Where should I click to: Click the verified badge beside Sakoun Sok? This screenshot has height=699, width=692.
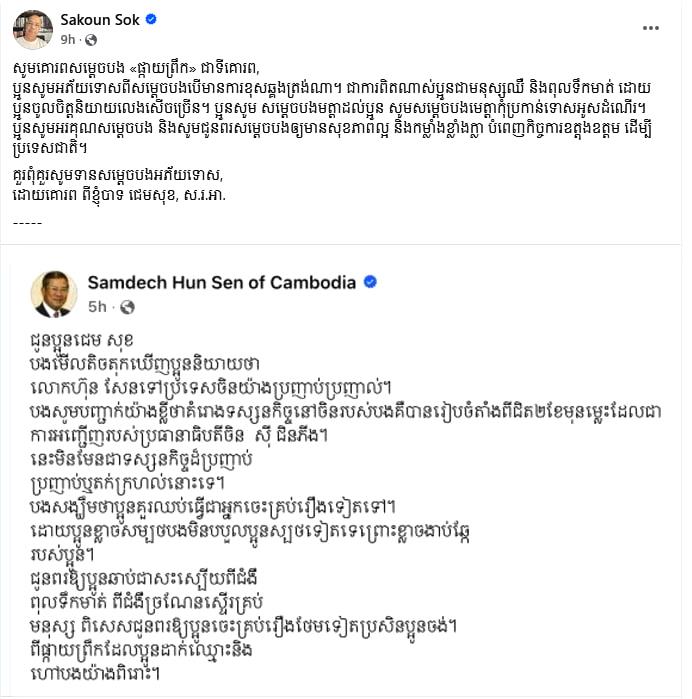tap(152, 19)
